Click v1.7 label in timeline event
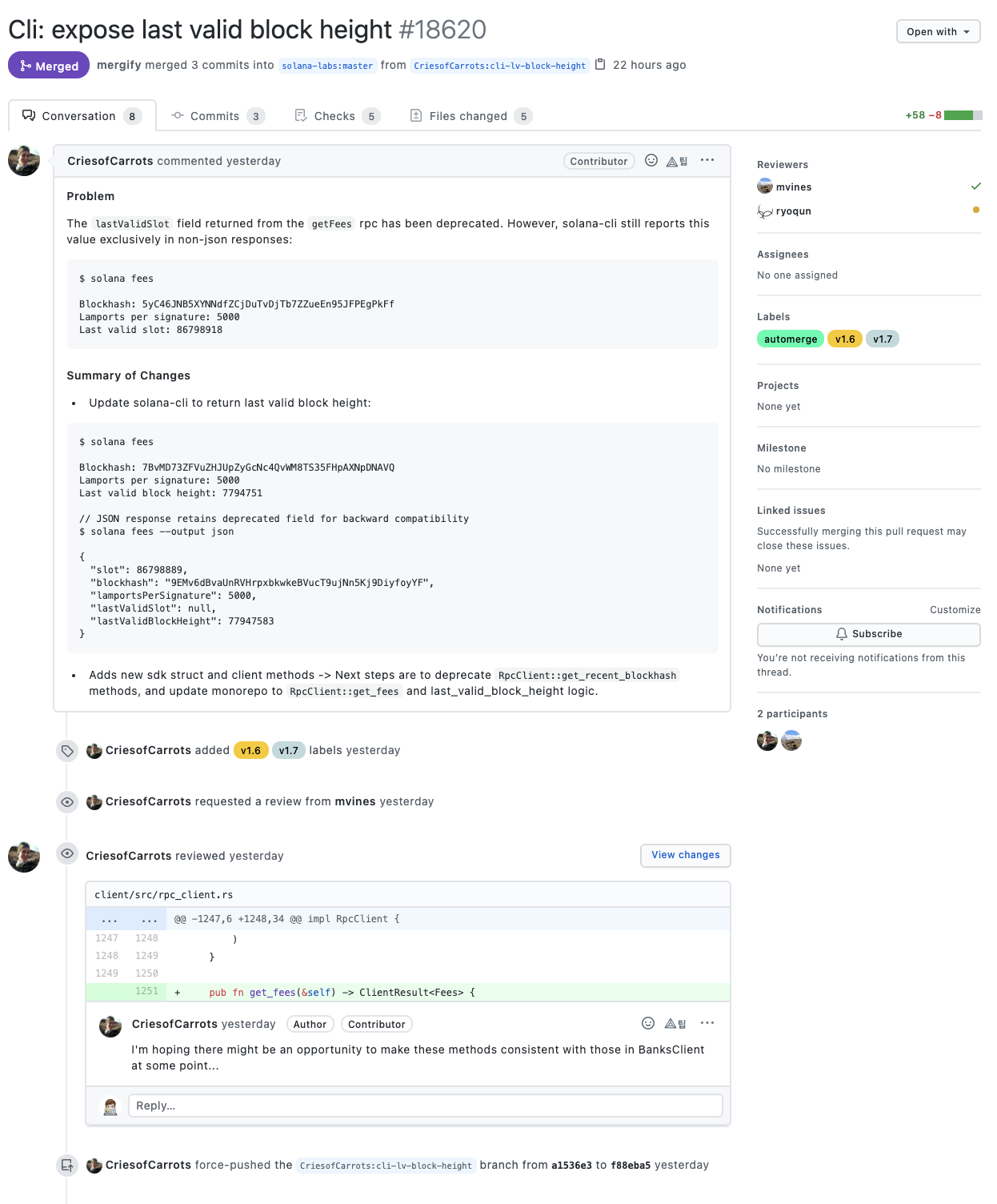 click(289, 750)
